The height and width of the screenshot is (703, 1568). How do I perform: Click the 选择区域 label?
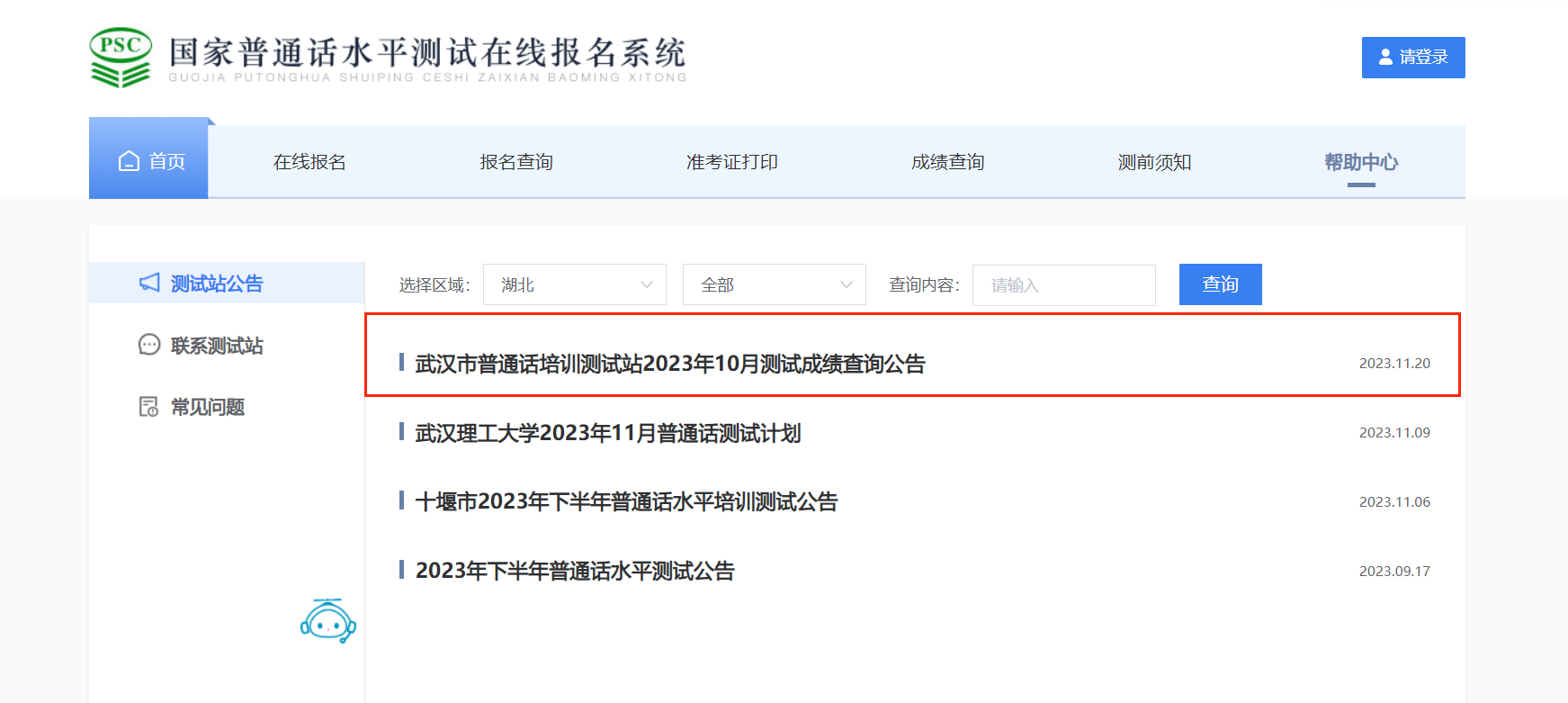[435, 285]
